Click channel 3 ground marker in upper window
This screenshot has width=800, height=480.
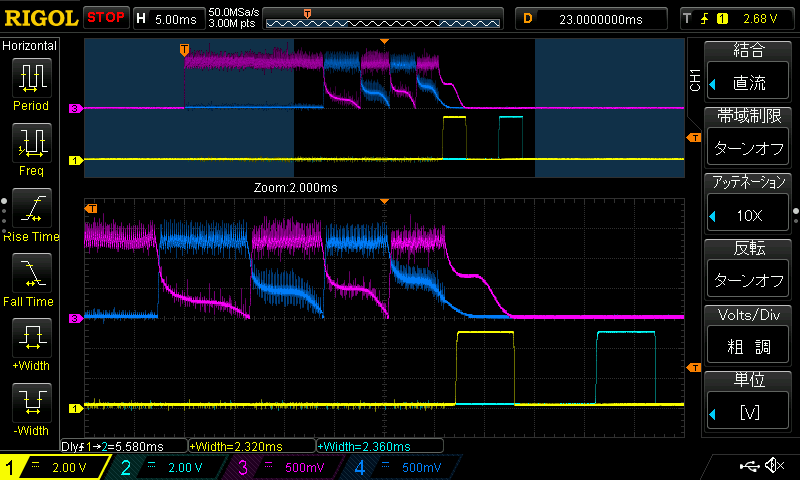click(76, 108)
